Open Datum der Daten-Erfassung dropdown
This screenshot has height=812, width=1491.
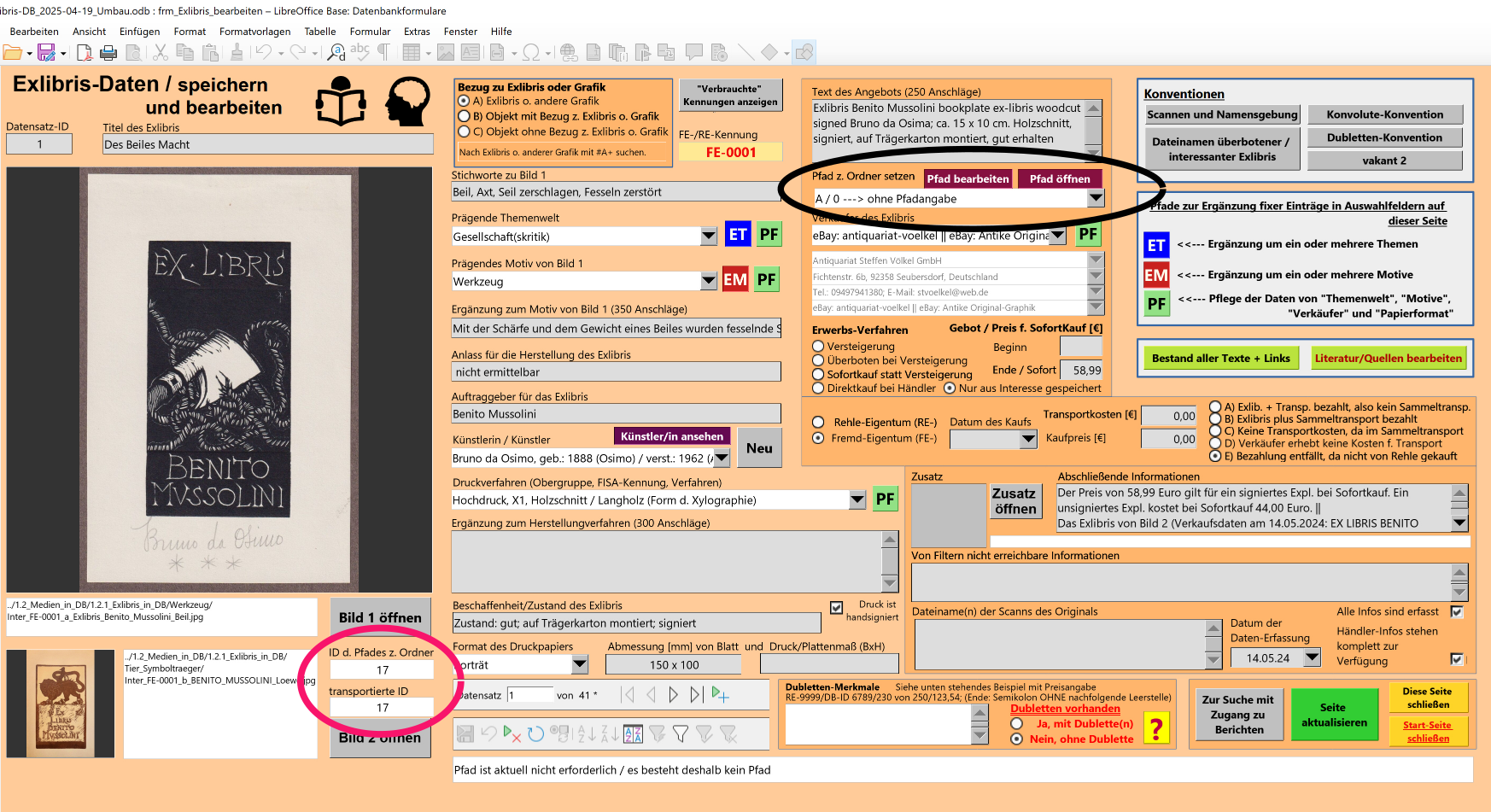click(1313, 657)
